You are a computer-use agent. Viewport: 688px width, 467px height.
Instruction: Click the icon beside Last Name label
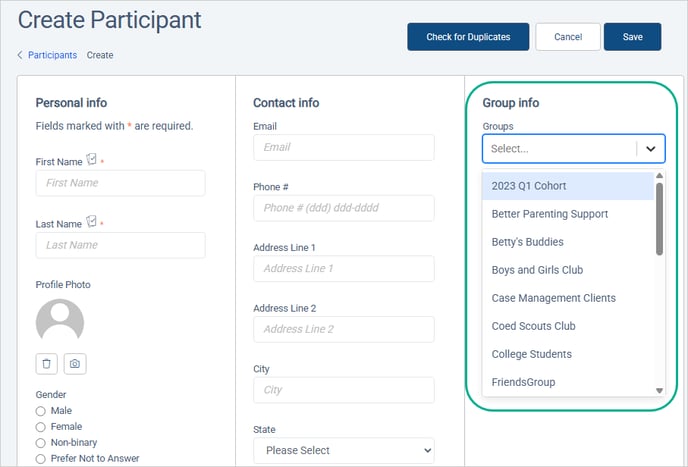92,222
